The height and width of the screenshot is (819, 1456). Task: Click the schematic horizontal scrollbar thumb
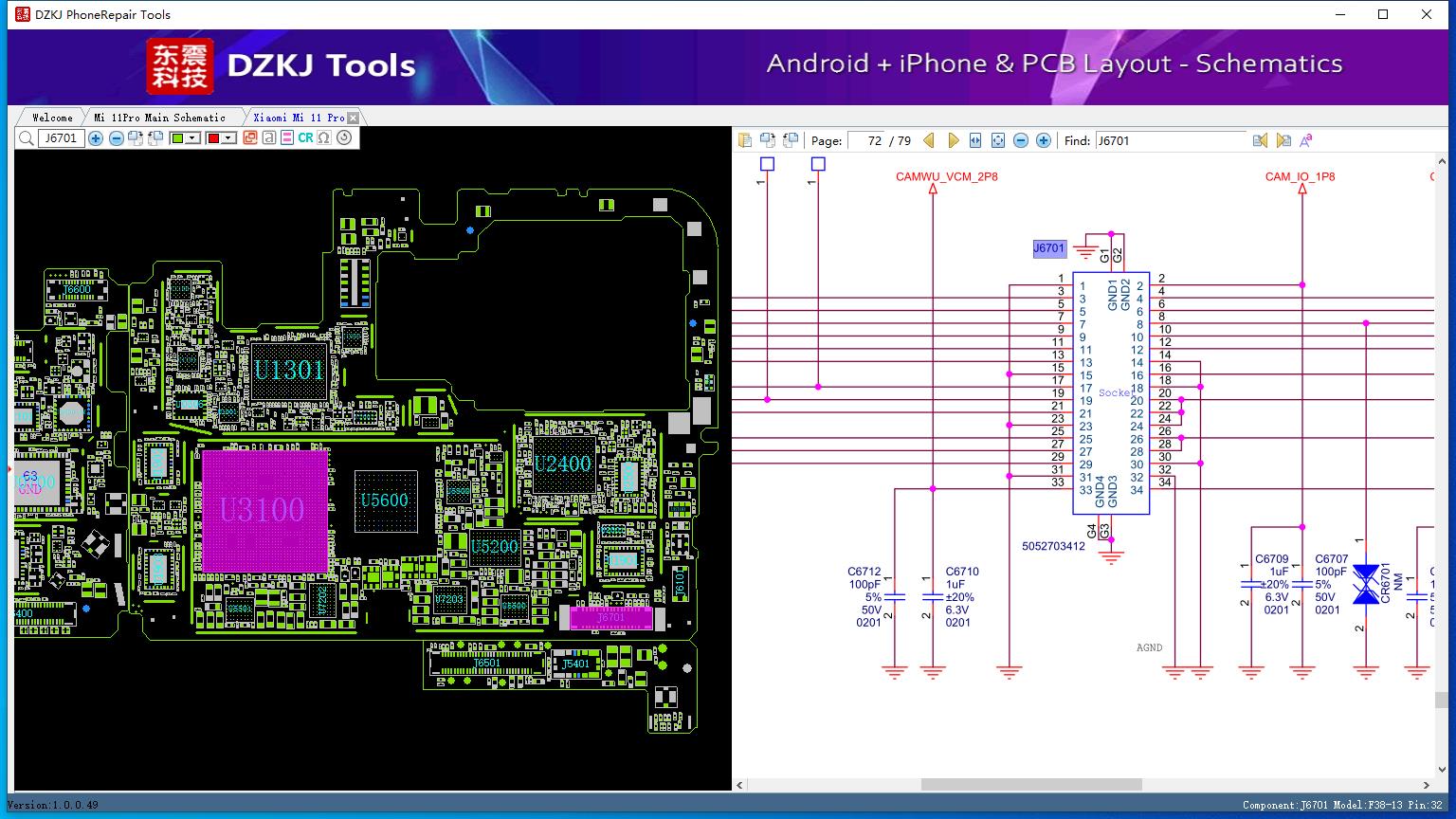click(1031, 785)
